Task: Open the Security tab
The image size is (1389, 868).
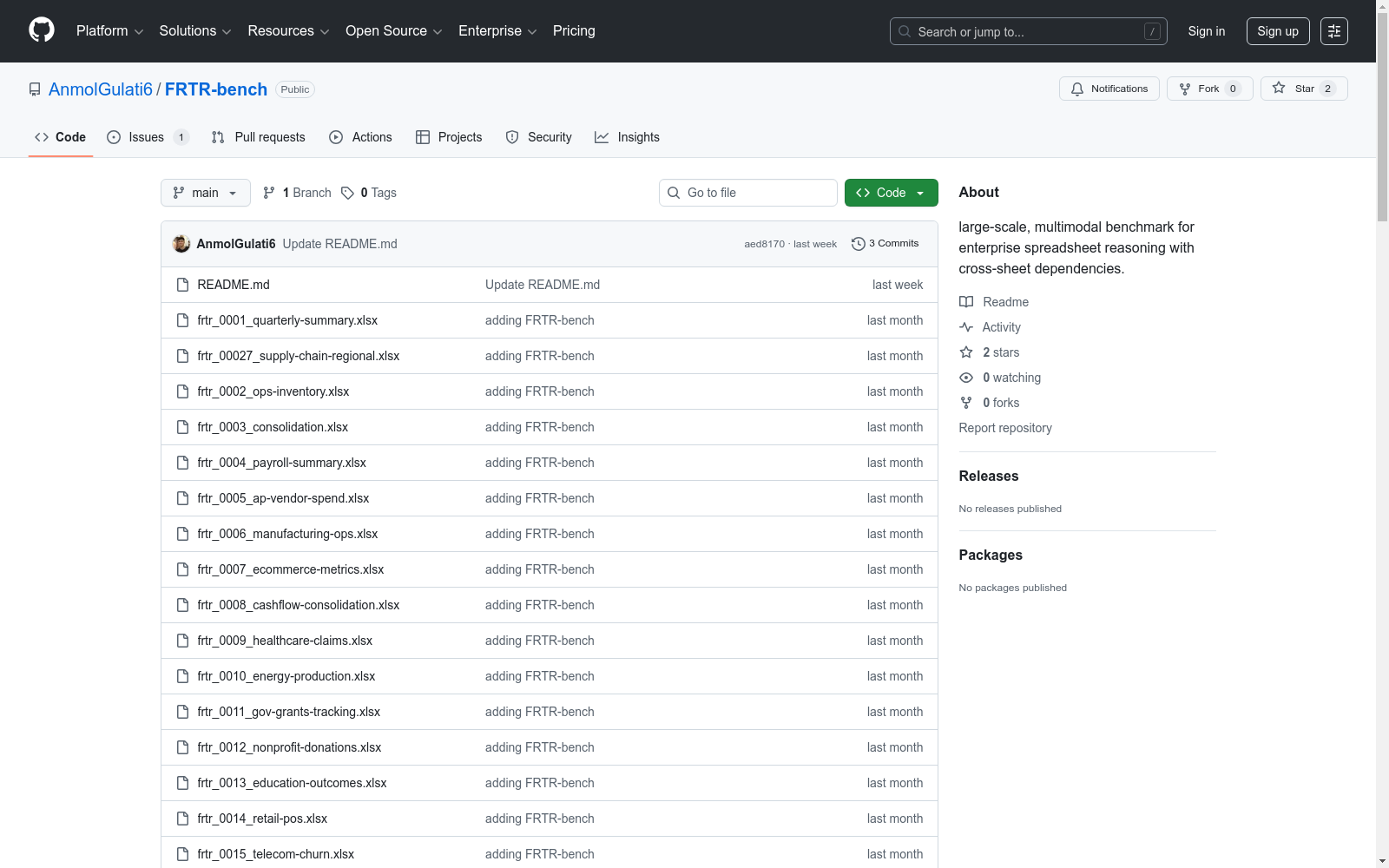Action: tap(539, 137)
